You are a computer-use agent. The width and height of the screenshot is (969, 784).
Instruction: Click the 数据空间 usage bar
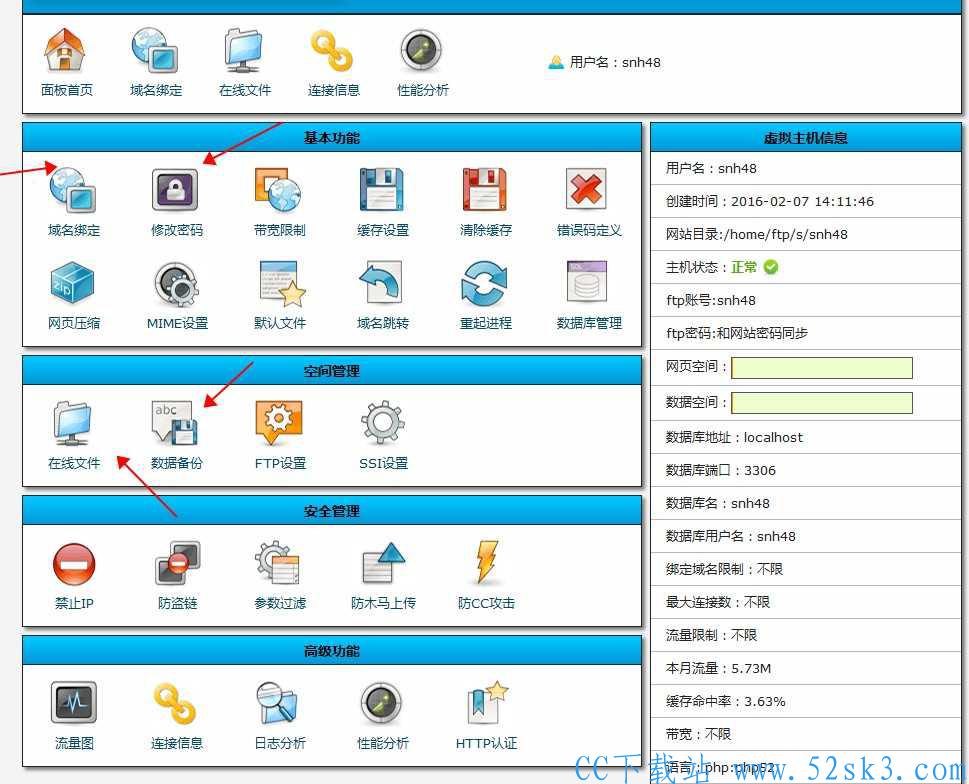821,403
